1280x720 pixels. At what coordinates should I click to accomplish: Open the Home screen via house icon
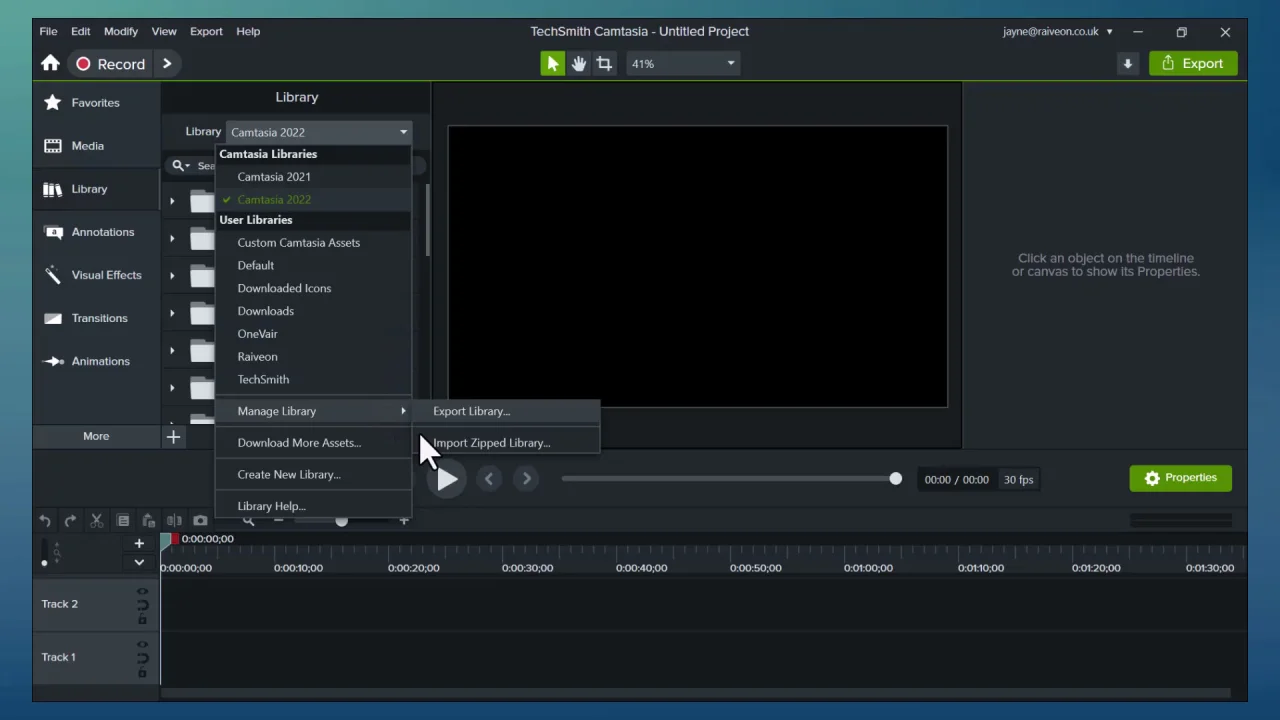coord(50,63)
